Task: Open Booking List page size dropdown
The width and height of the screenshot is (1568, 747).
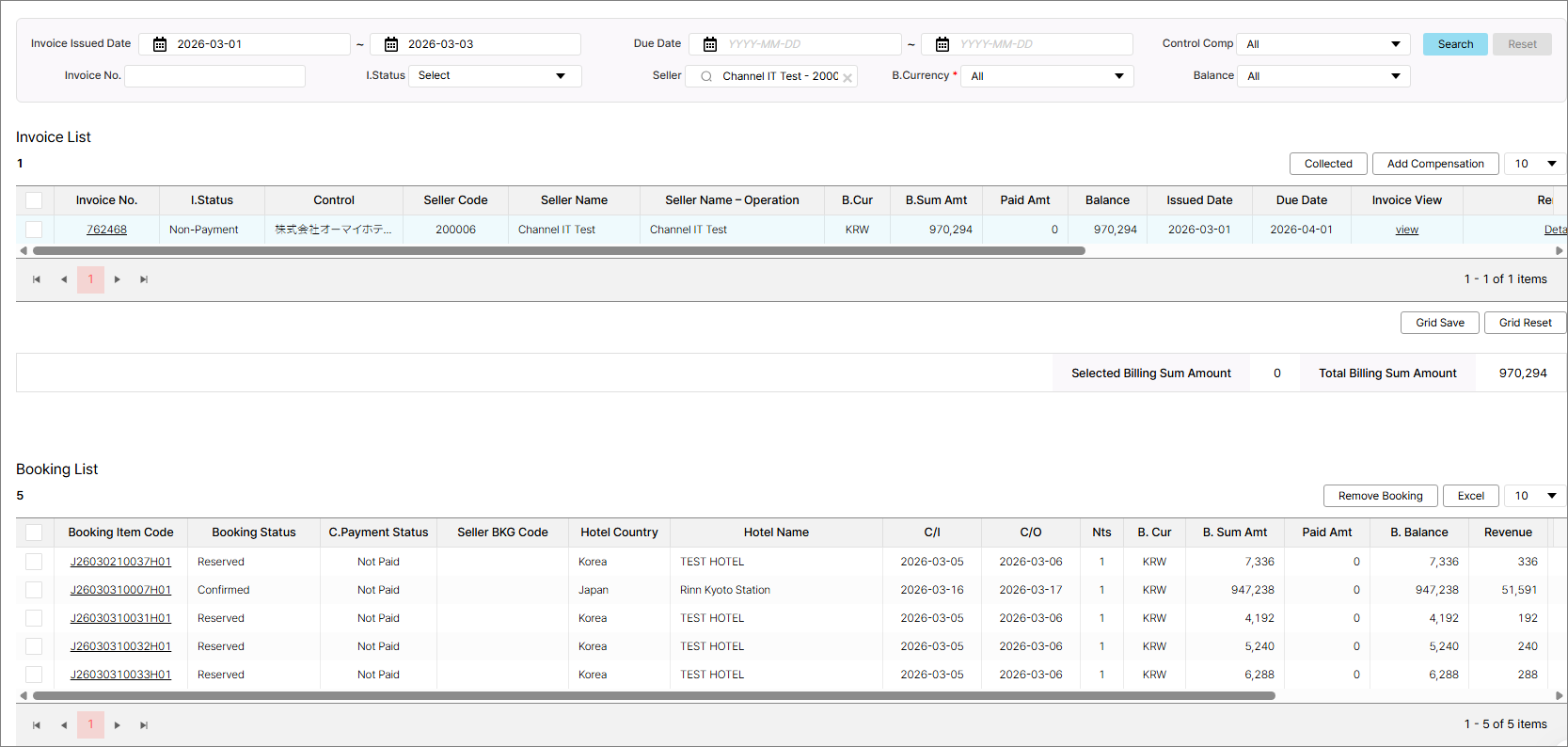Action: coord(1535,496)
